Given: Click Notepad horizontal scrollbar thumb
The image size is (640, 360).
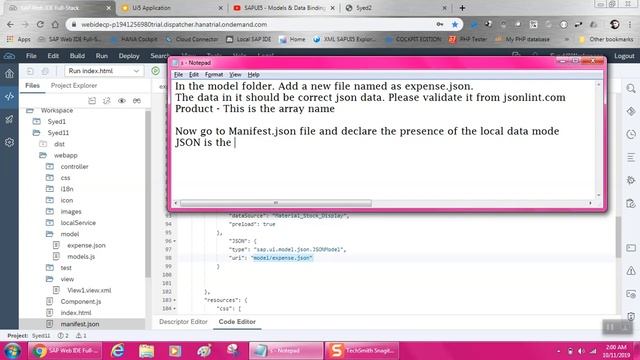Looking at the screenshot, I should pos(276,203).
